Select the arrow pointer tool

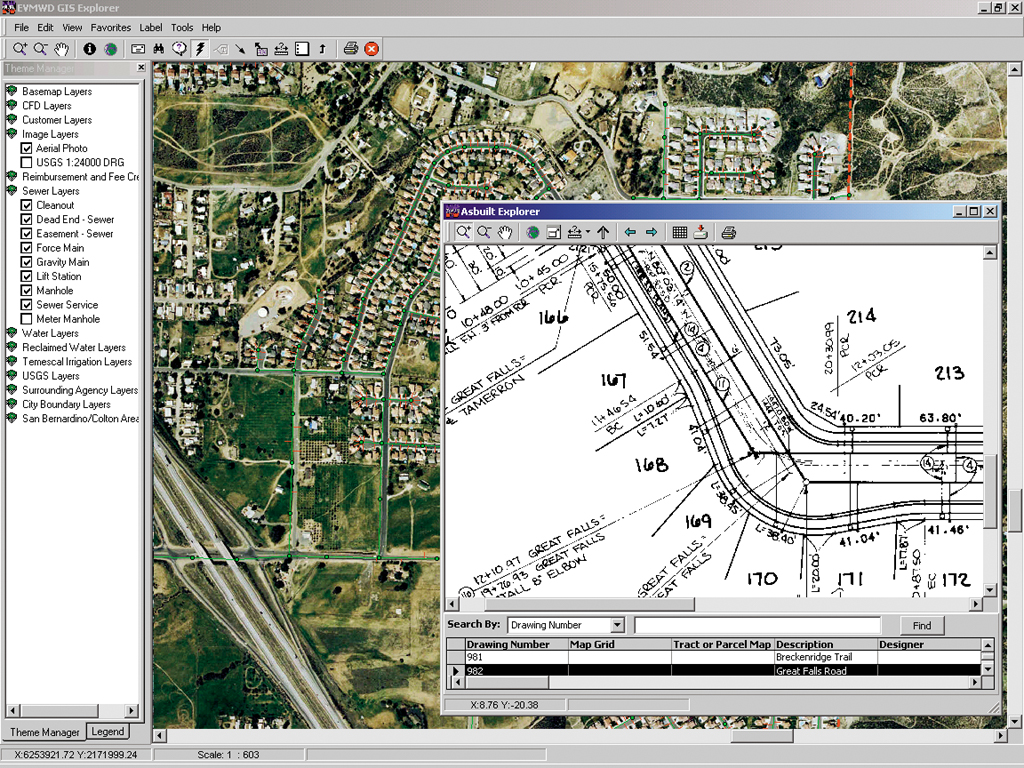240,48
